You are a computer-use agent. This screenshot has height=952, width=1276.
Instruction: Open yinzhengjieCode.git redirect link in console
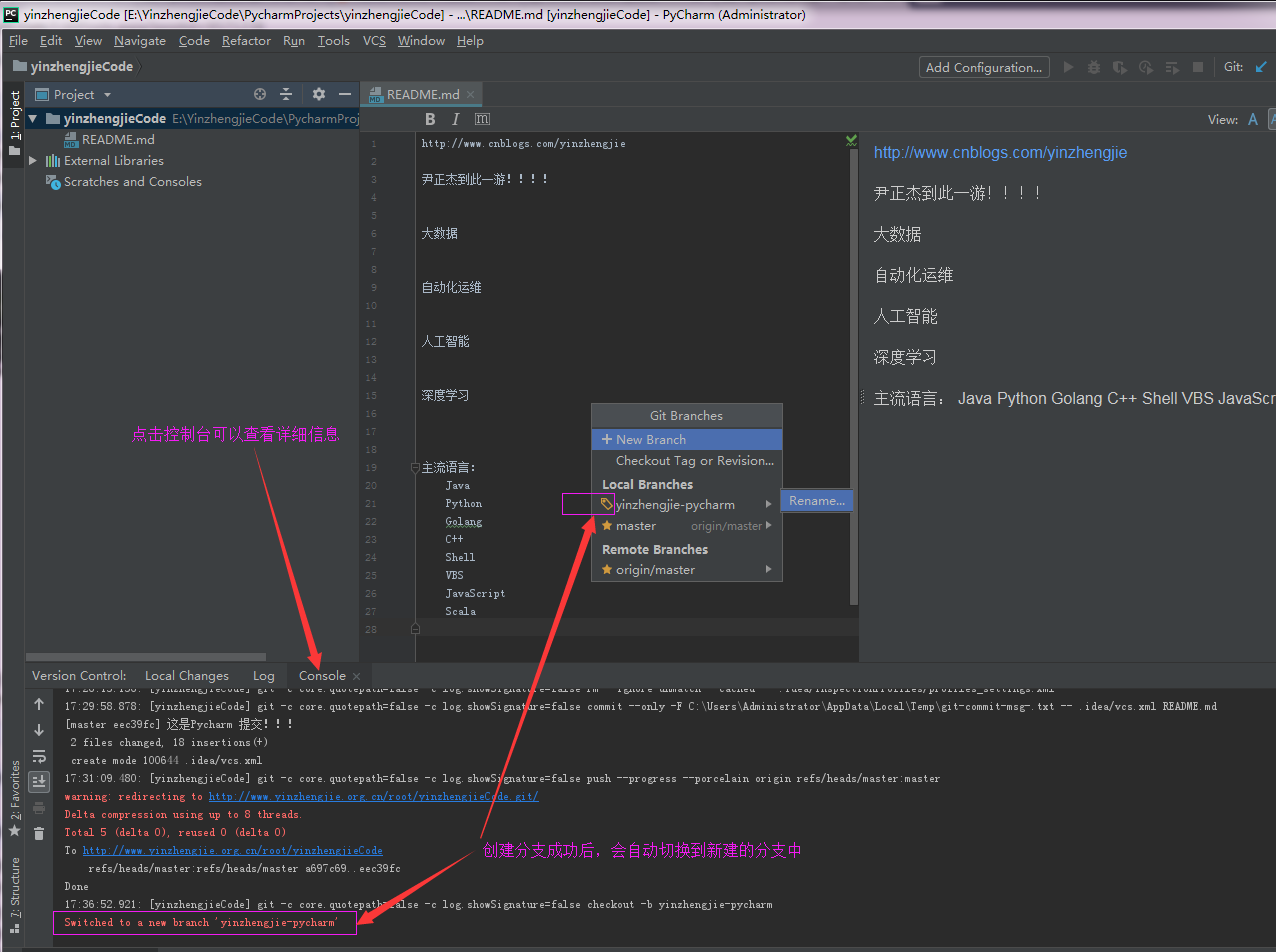(373, 797)
